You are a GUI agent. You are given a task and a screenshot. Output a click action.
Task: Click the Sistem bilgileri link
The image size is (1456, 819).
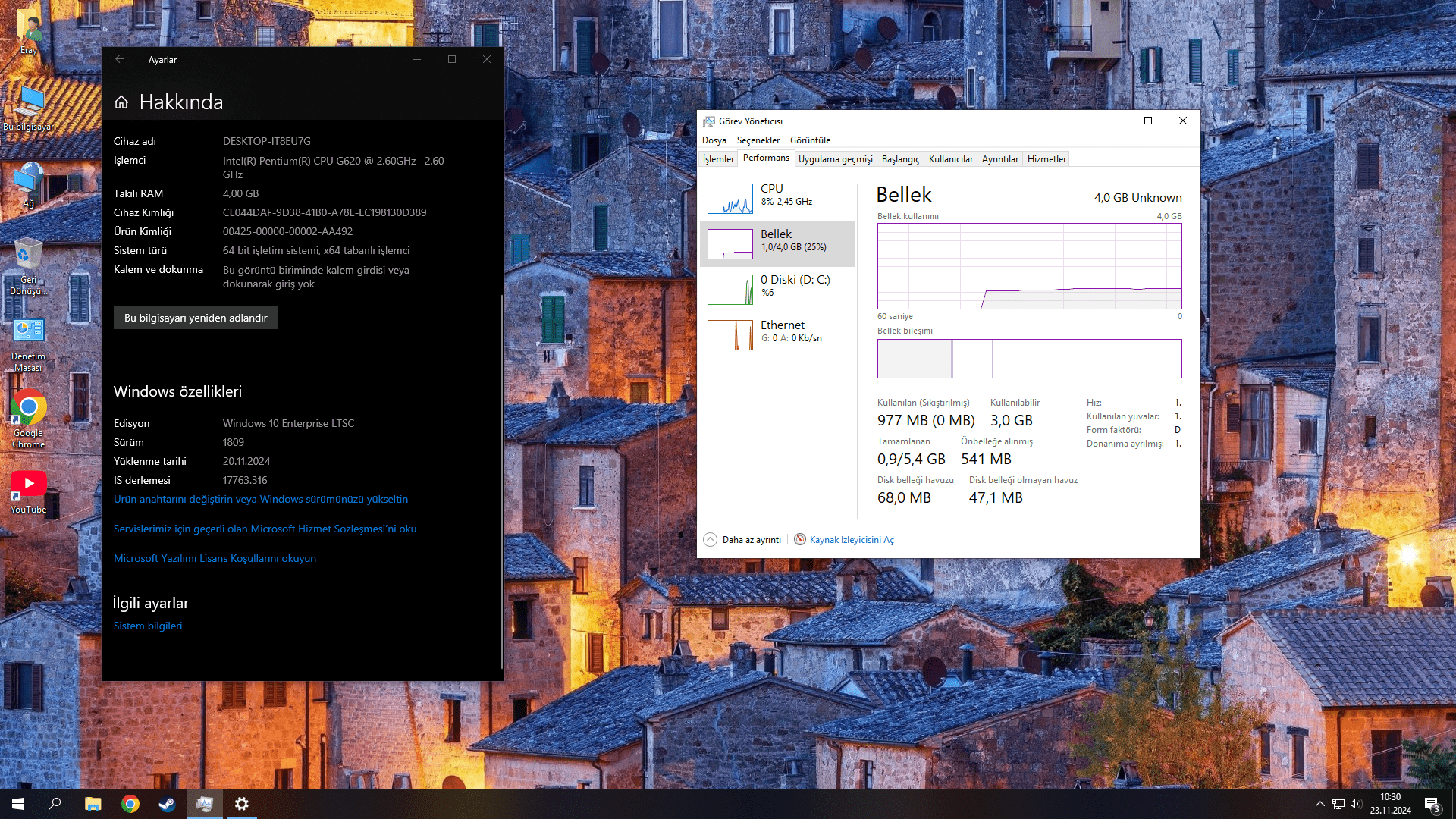coord(148,626)
